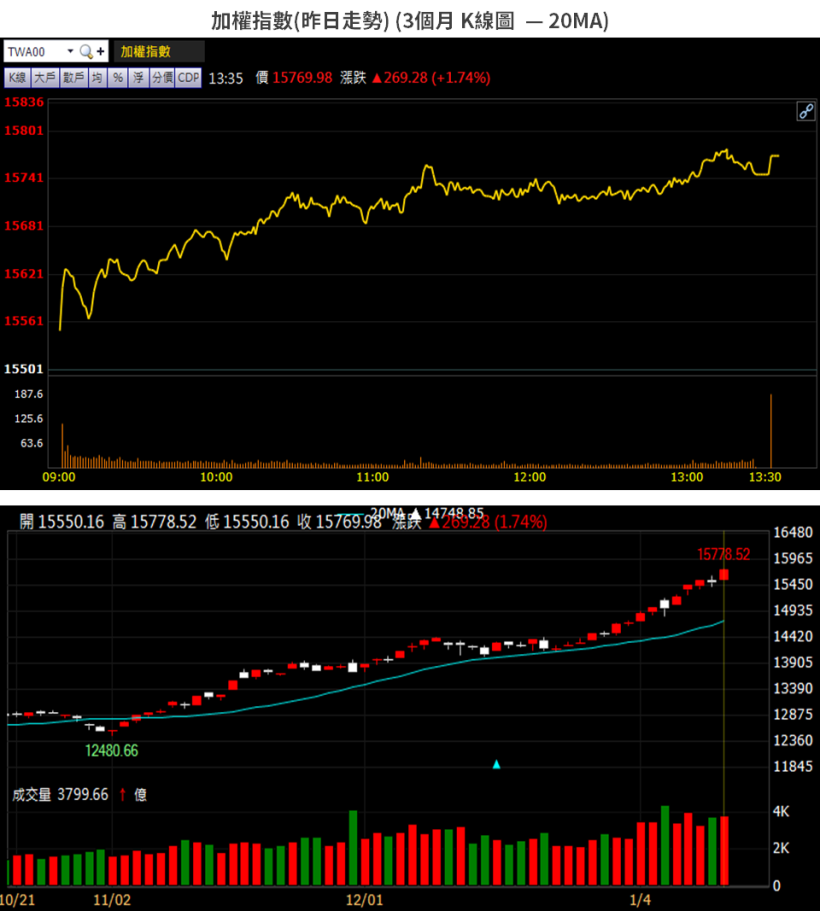Click the 13:30 closing volume spike bar

click(x=771, y=431)
